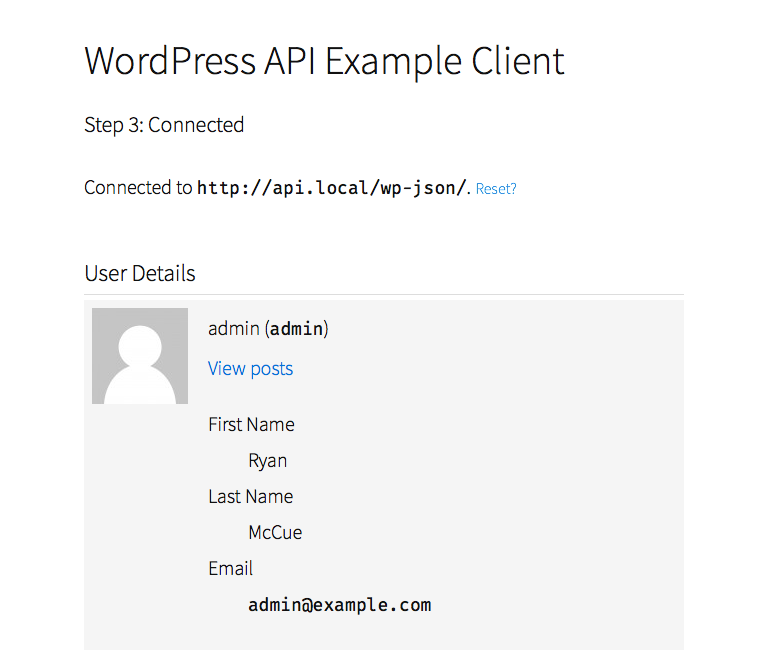Click the User Details heading
The image size is (768, 661).
coord(140,273)
